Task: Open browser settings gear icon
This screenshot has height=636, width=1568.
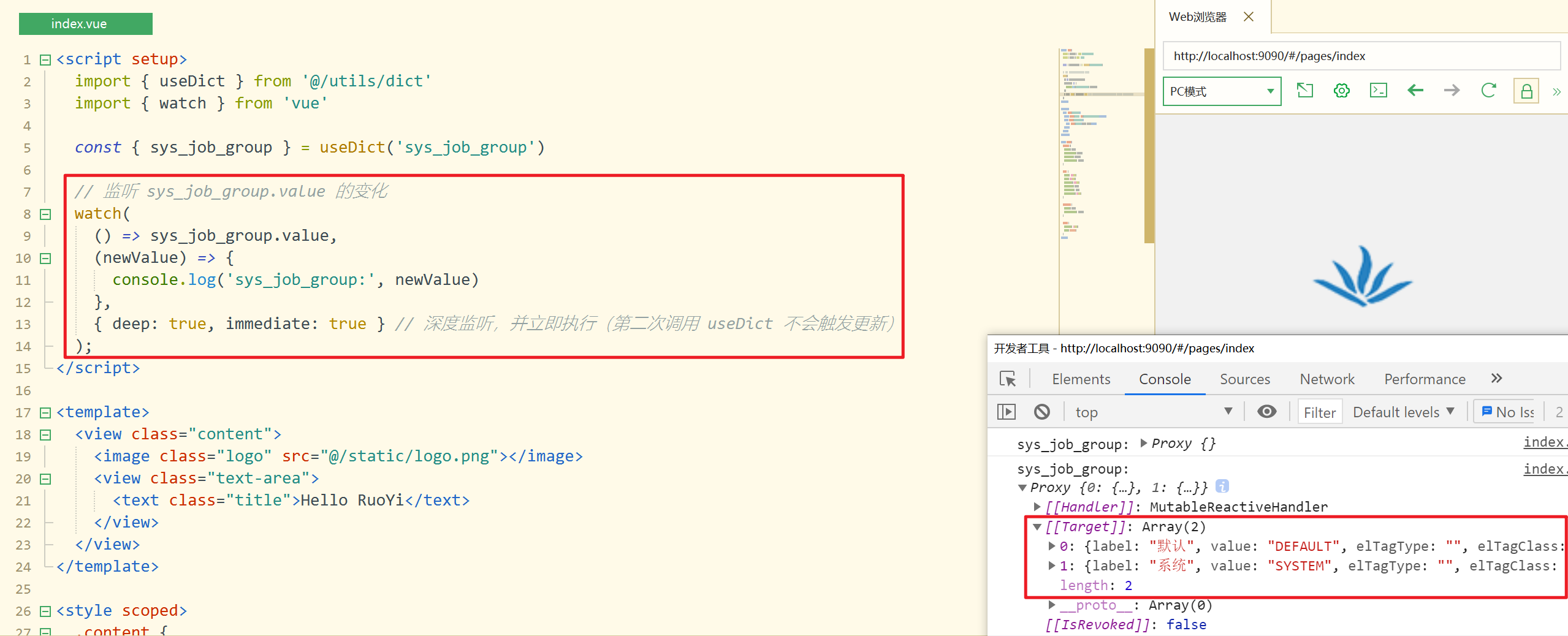Action: [1341, 91]
